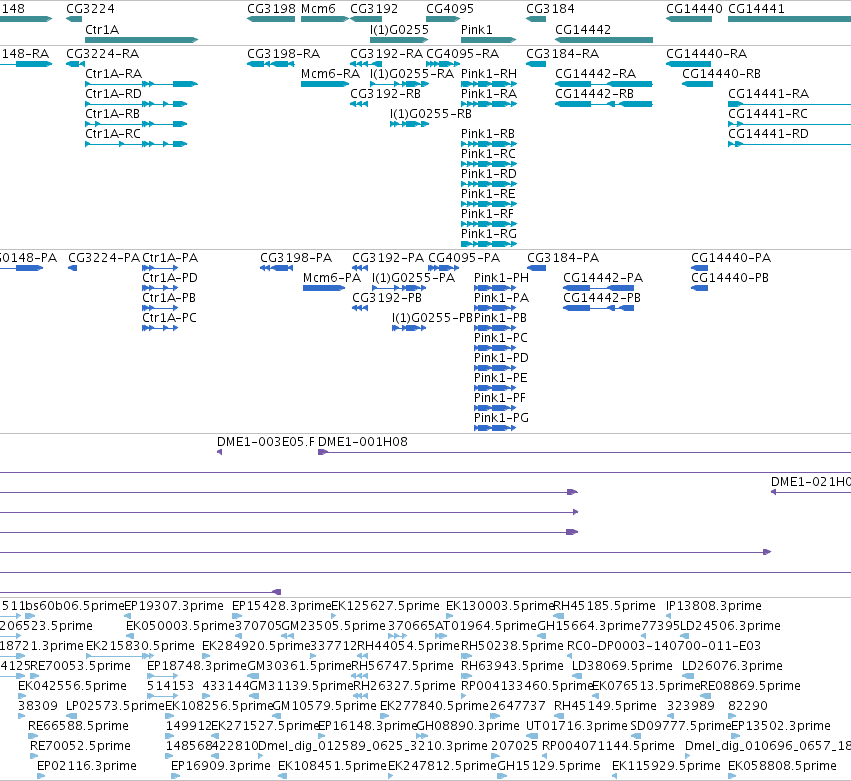Viewport: 851px width, 781px height.
Task: Click the Mcm6-RA transcript
Action: [325, 84]
